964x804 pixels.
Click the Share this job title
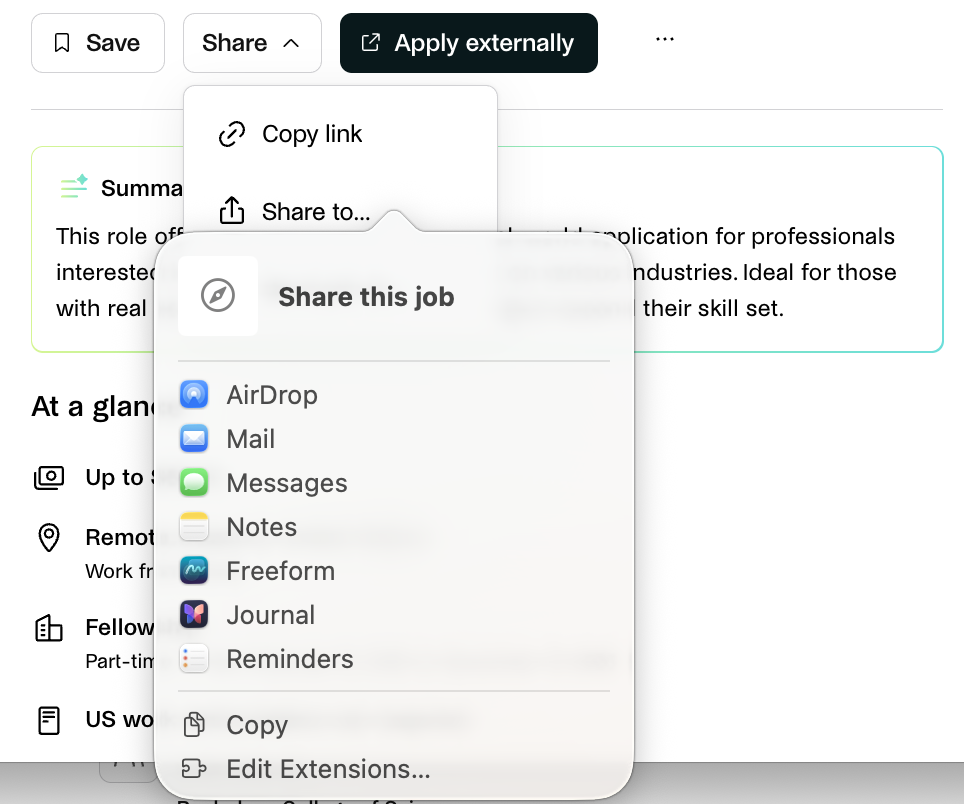366,297
